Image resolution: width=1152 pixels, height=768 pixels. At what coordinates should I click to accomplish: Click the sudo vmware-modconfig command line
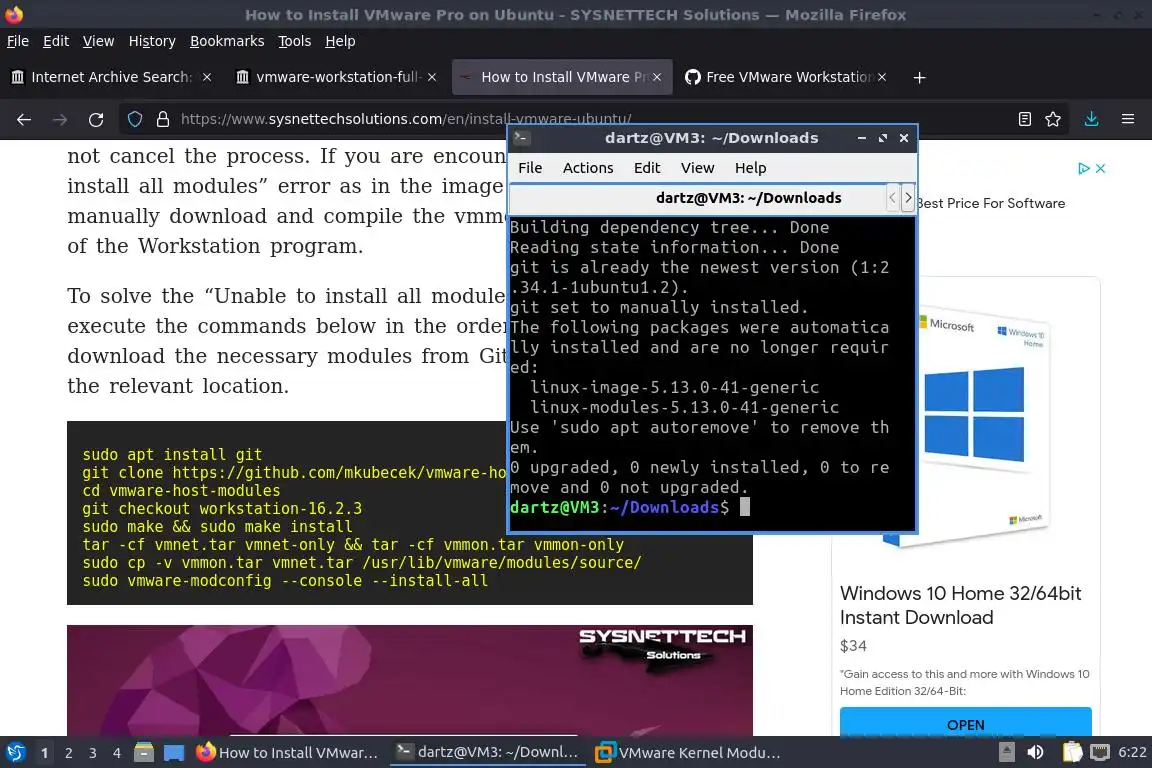click(285, 581)
